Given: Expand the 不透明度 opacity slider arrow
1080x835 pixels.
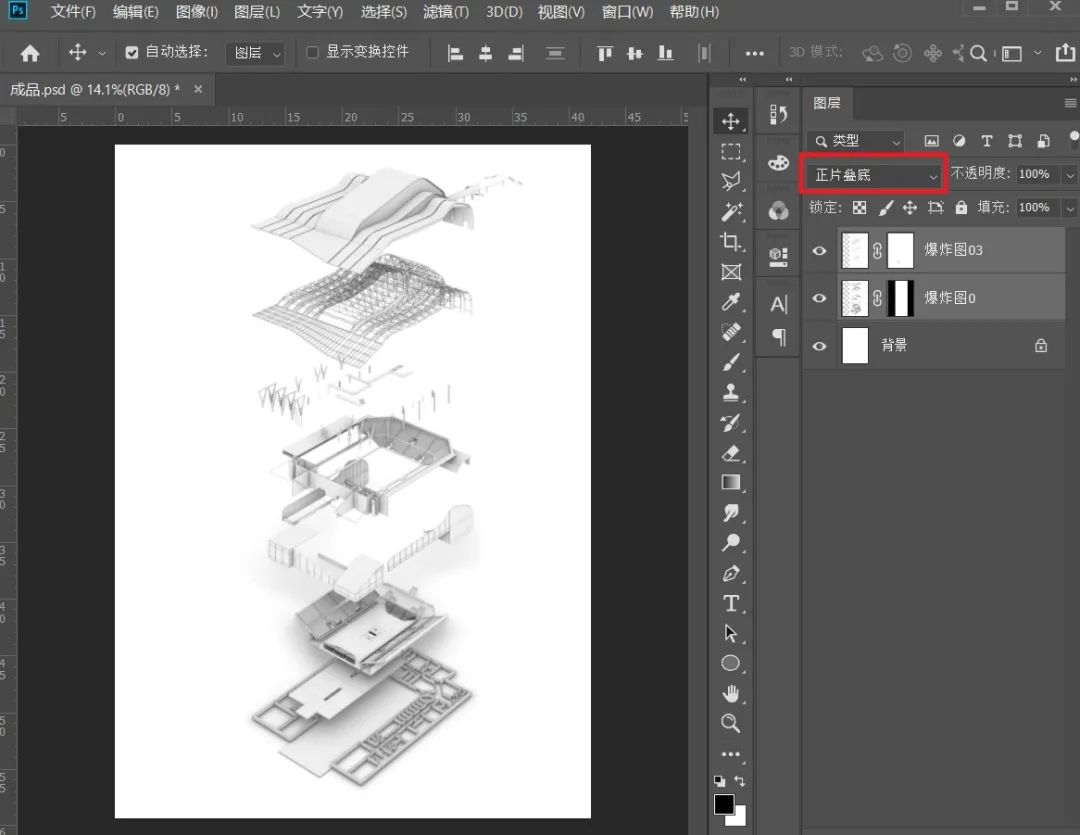Looking at the screenshot, I should pos(1070,174).
